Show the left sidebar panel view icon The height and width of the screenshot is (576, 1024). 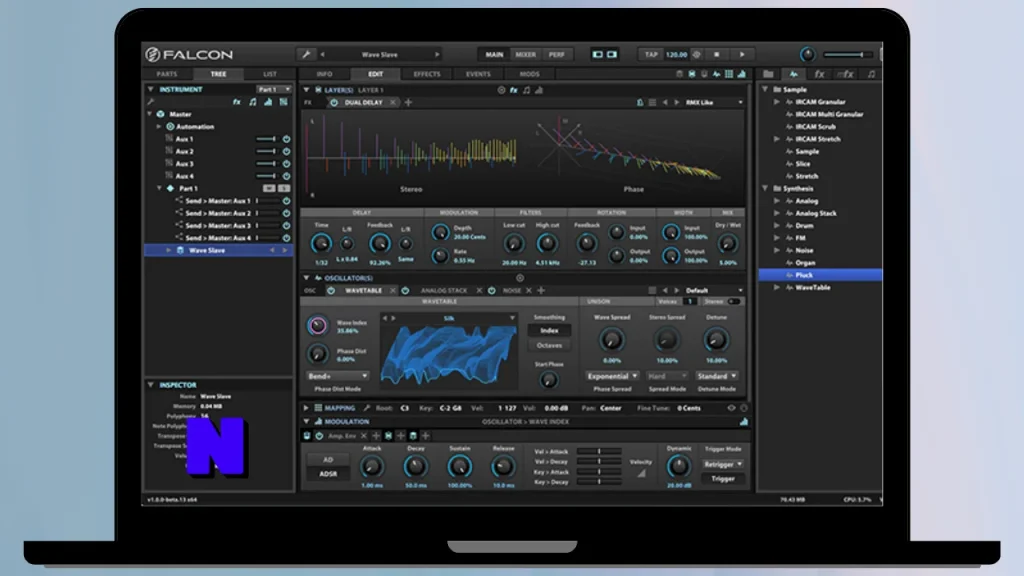click(x=598, y=55)
